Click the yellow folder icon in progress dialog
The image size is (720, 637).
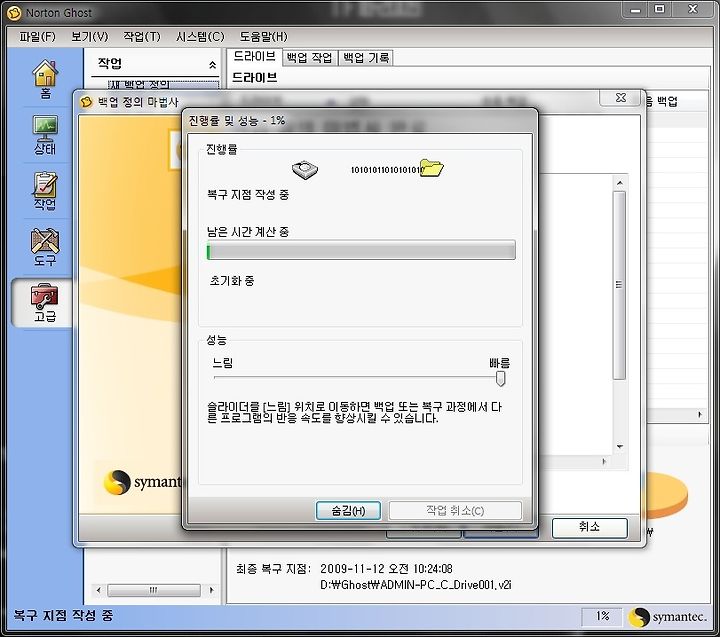432,168
